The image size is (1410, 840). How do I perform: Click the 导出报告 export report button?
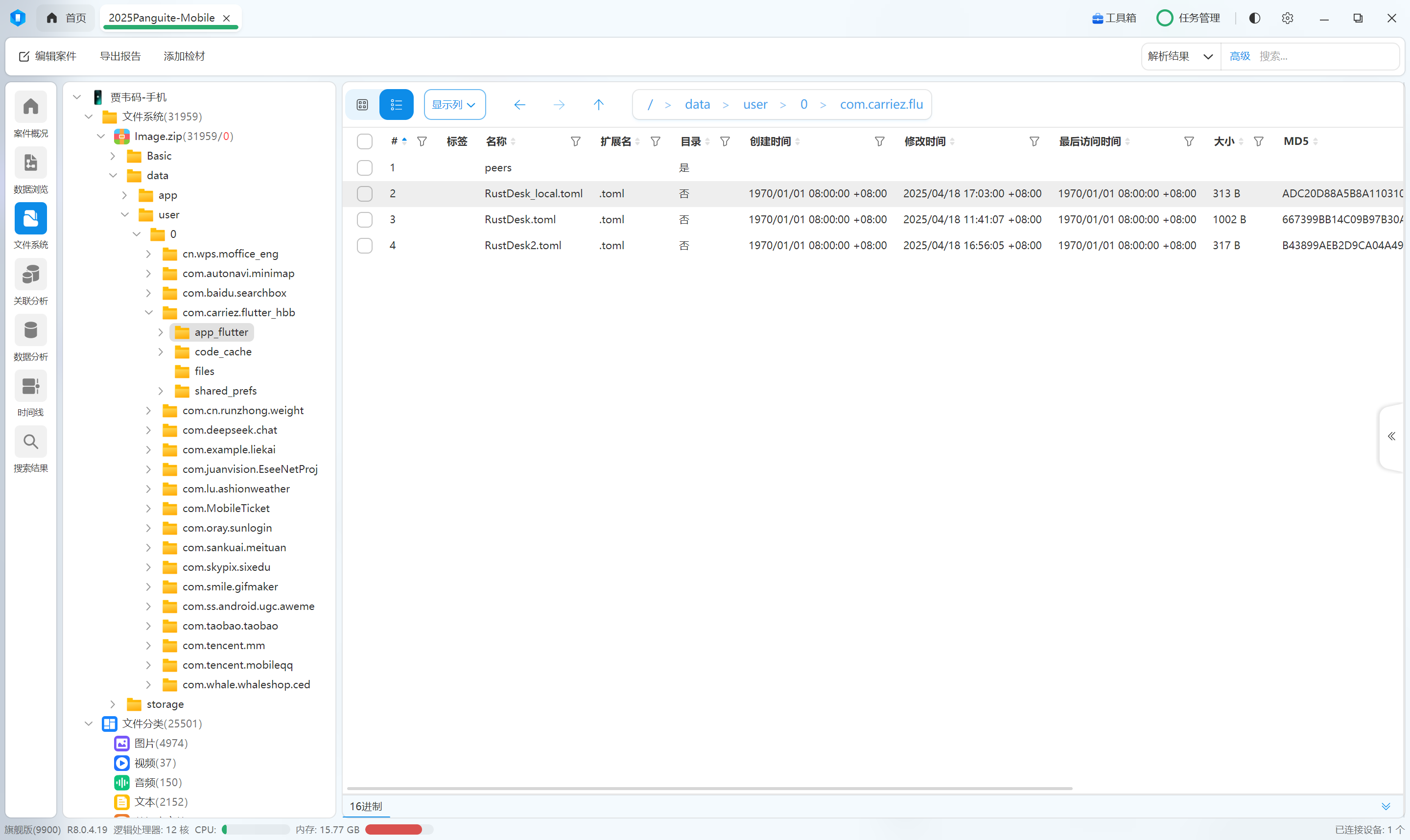click(120, 56)
